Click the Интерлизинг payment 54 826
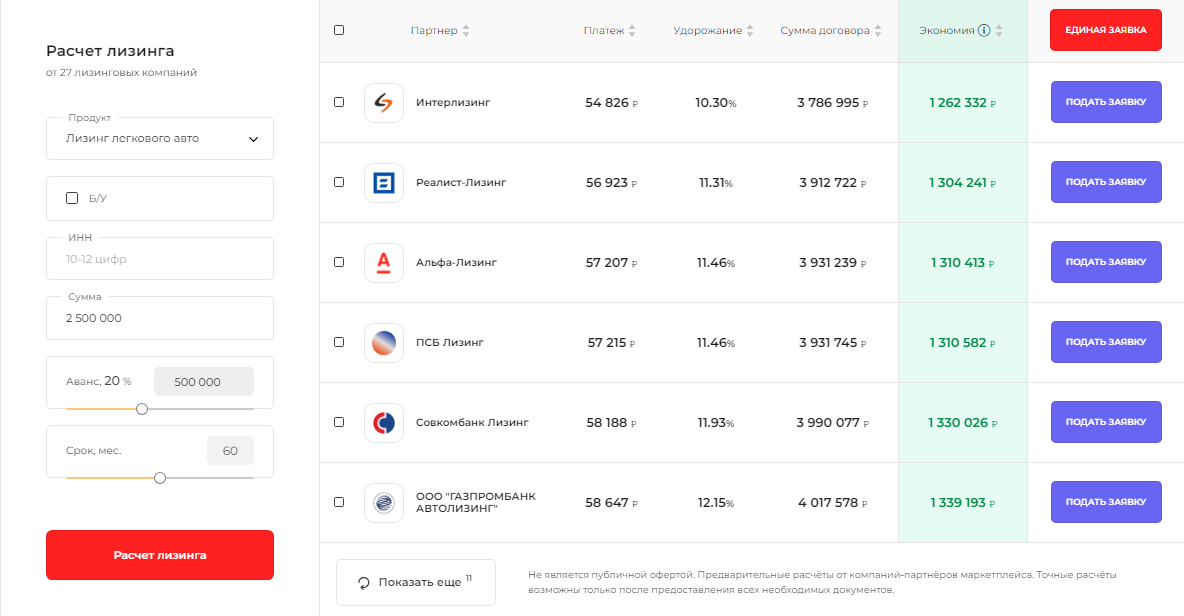The image size is (1184, 616). [612, 103]
